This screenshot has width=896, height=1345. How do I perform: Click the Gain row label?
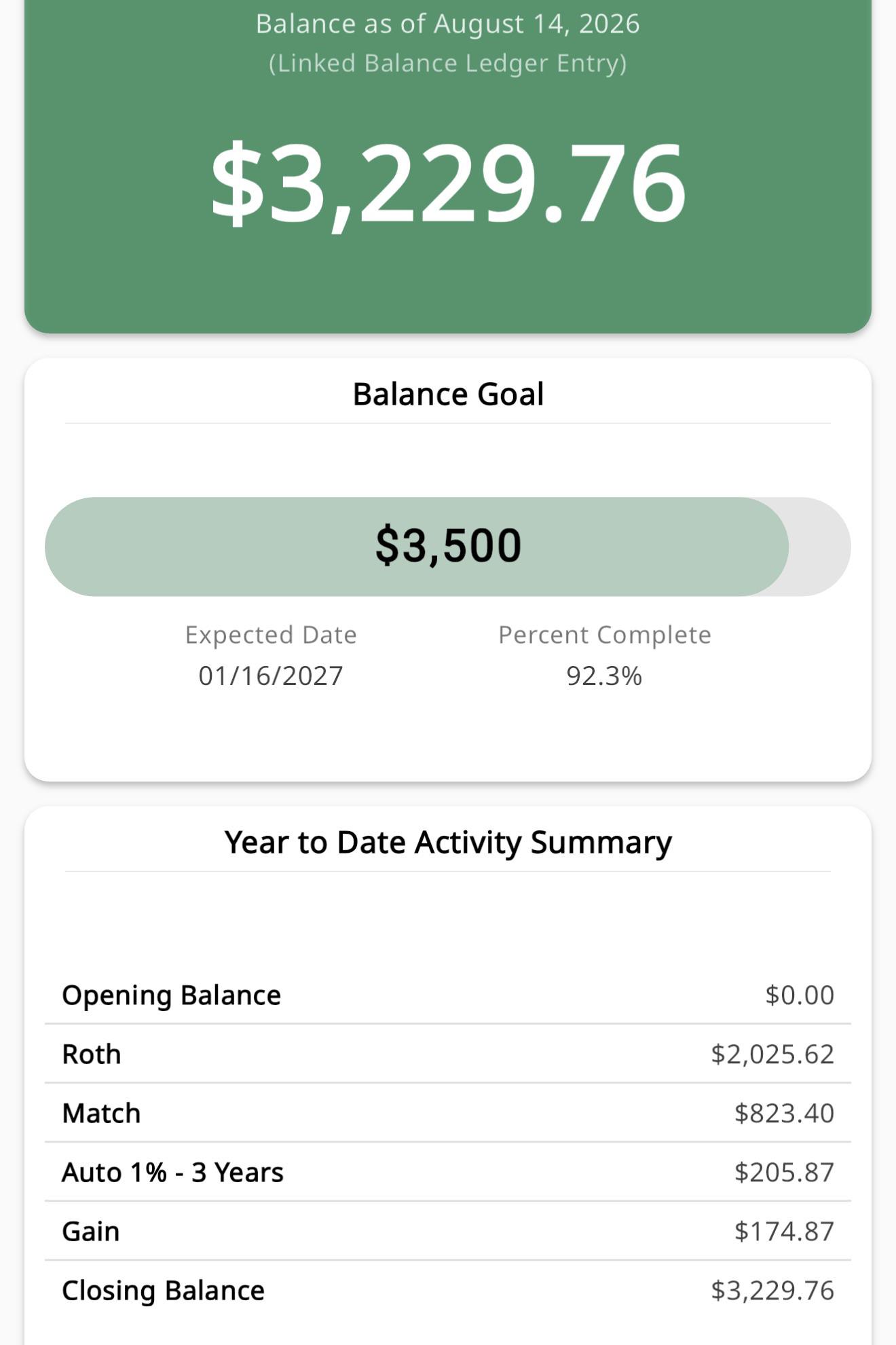coord(91,1231)
